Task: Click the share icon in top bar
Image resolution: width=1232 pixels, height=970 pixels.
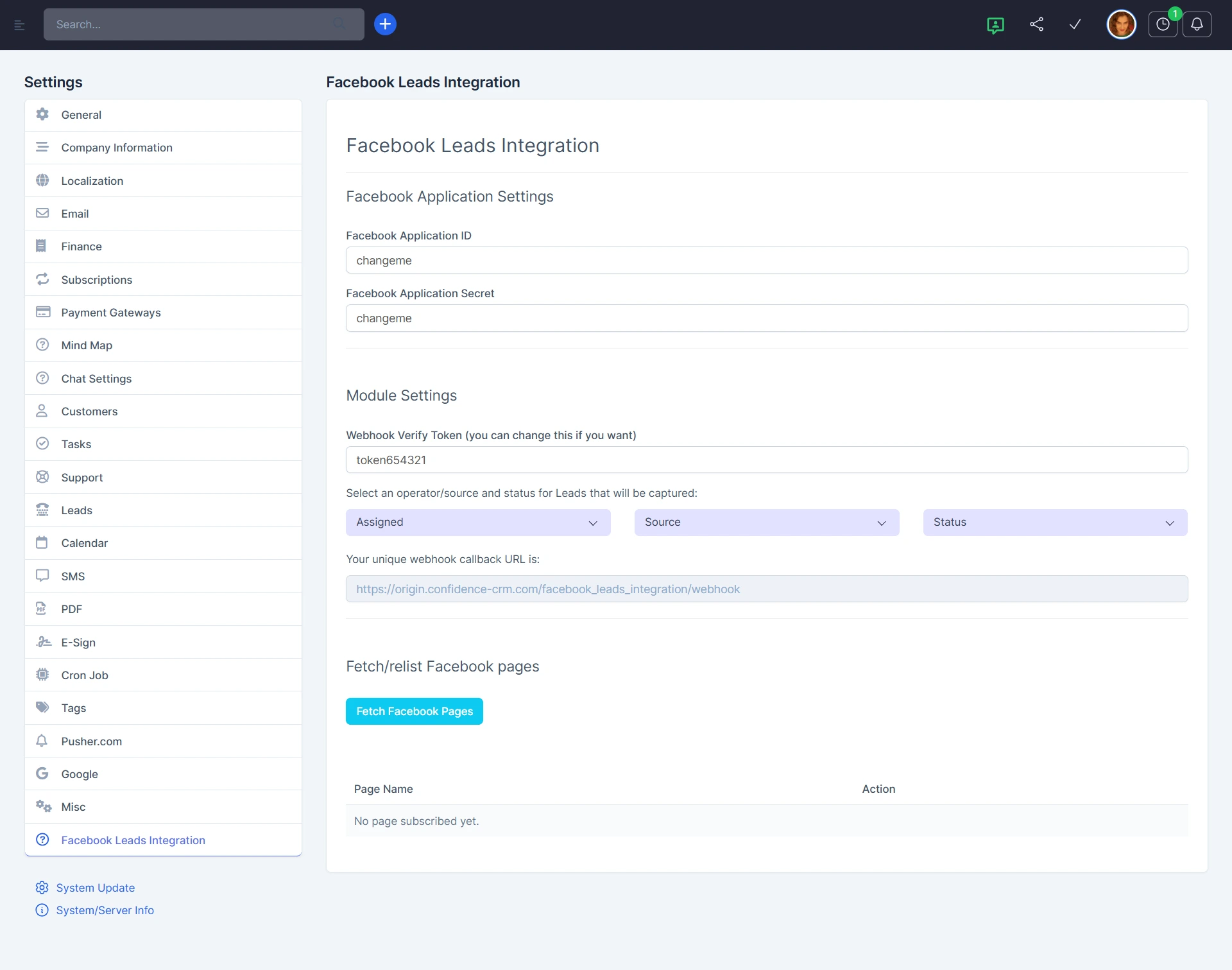Action: pyautogui.click(x=1036, y=24)
